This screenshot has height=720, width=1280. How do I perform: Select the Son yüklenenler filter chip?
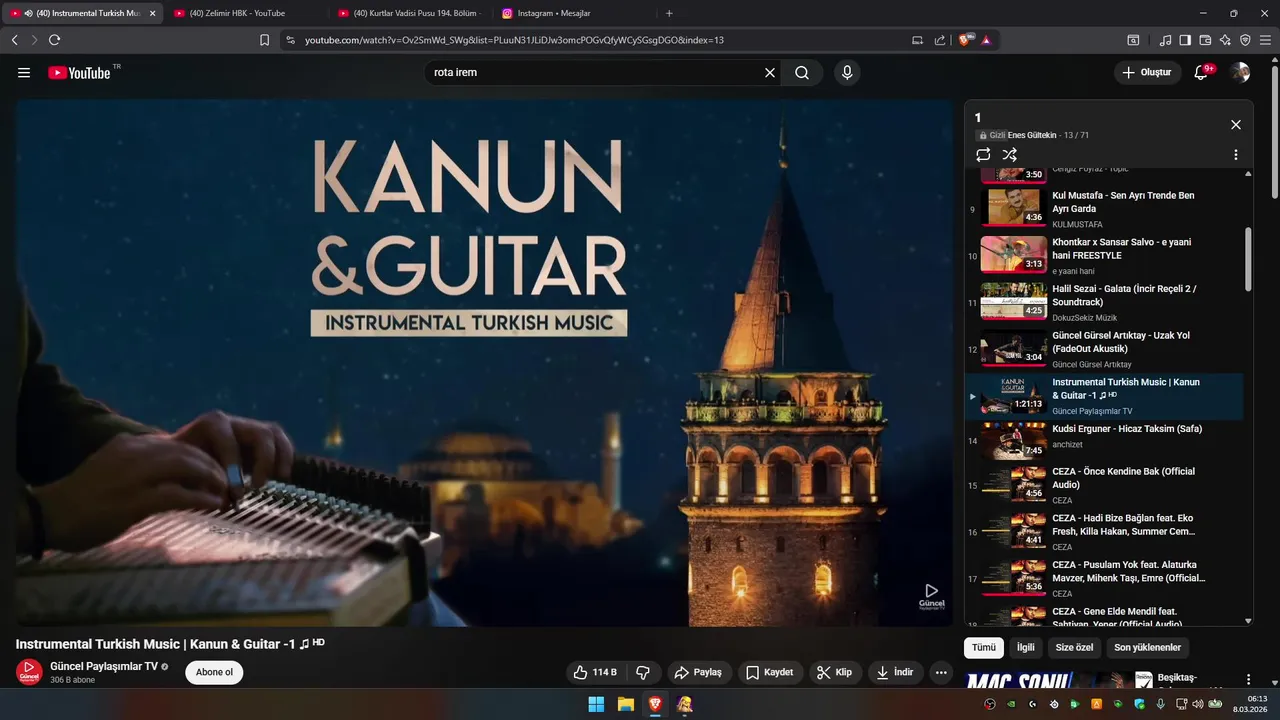(1148, 648)
